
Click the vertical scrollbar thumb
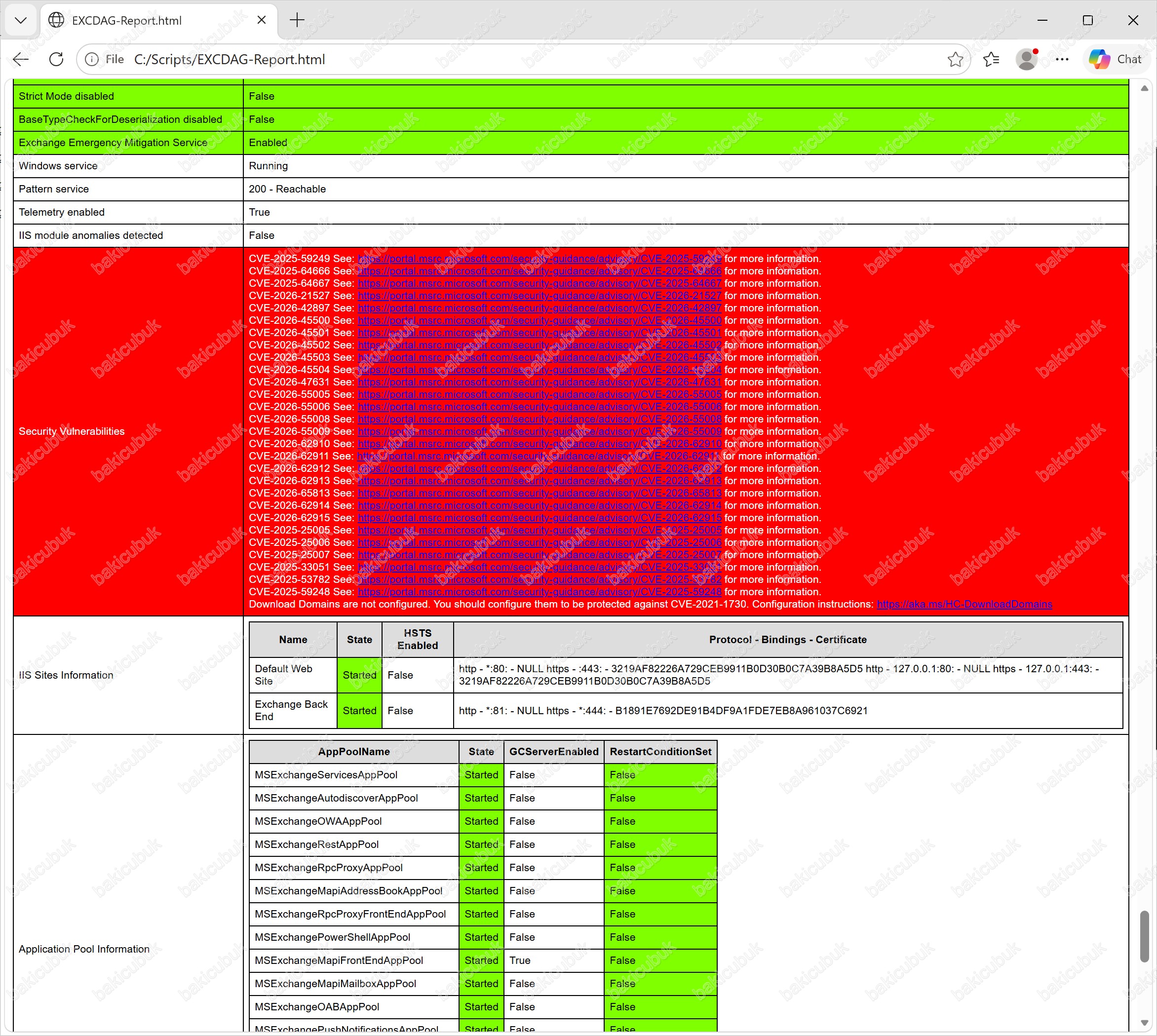[x=1145, y=936]
